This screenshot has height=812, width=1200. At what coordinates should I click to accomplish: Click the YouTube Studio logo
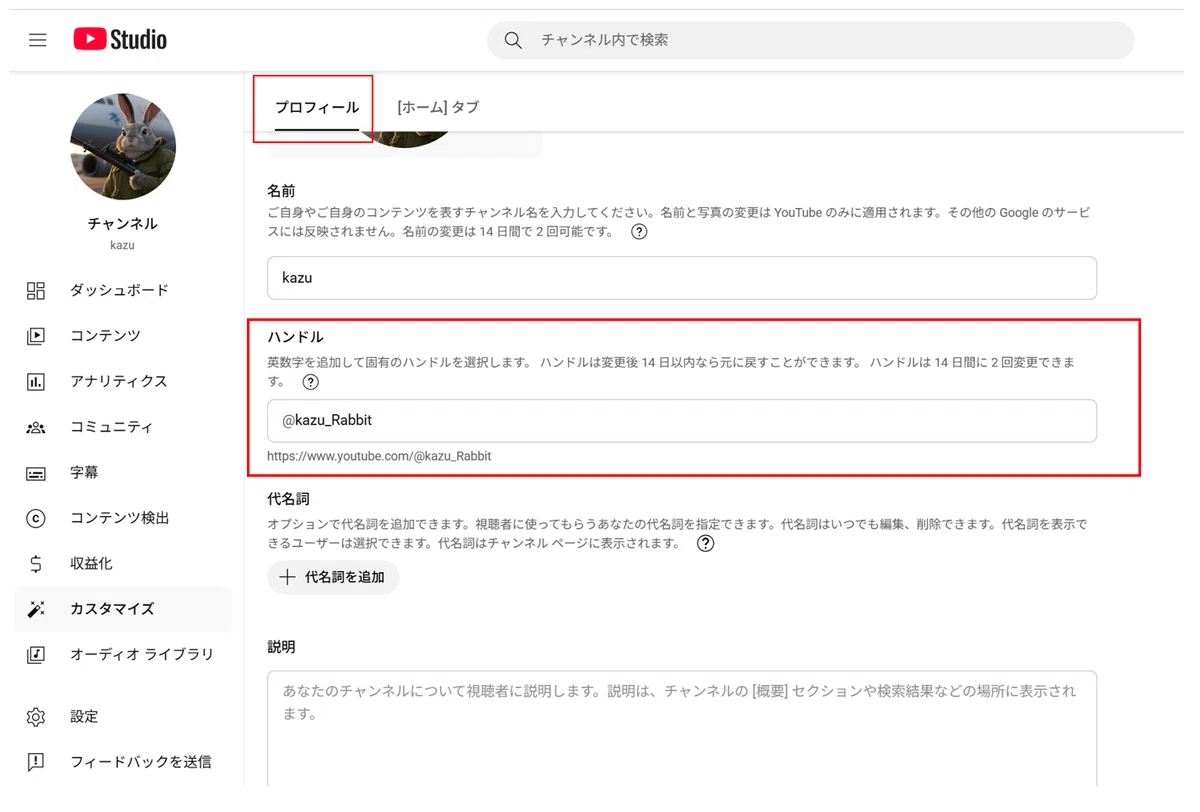(120, 40)
